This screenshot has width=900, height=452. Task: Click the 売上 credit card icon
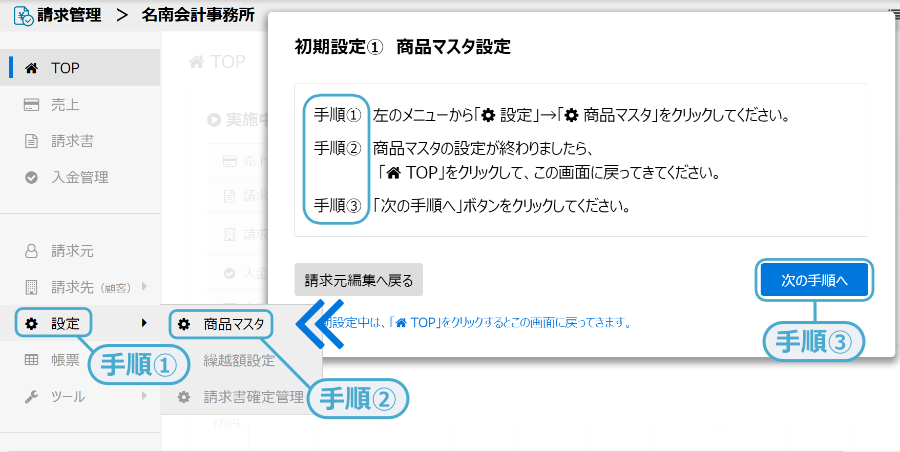pyautogui.click(x=31, y=104)
